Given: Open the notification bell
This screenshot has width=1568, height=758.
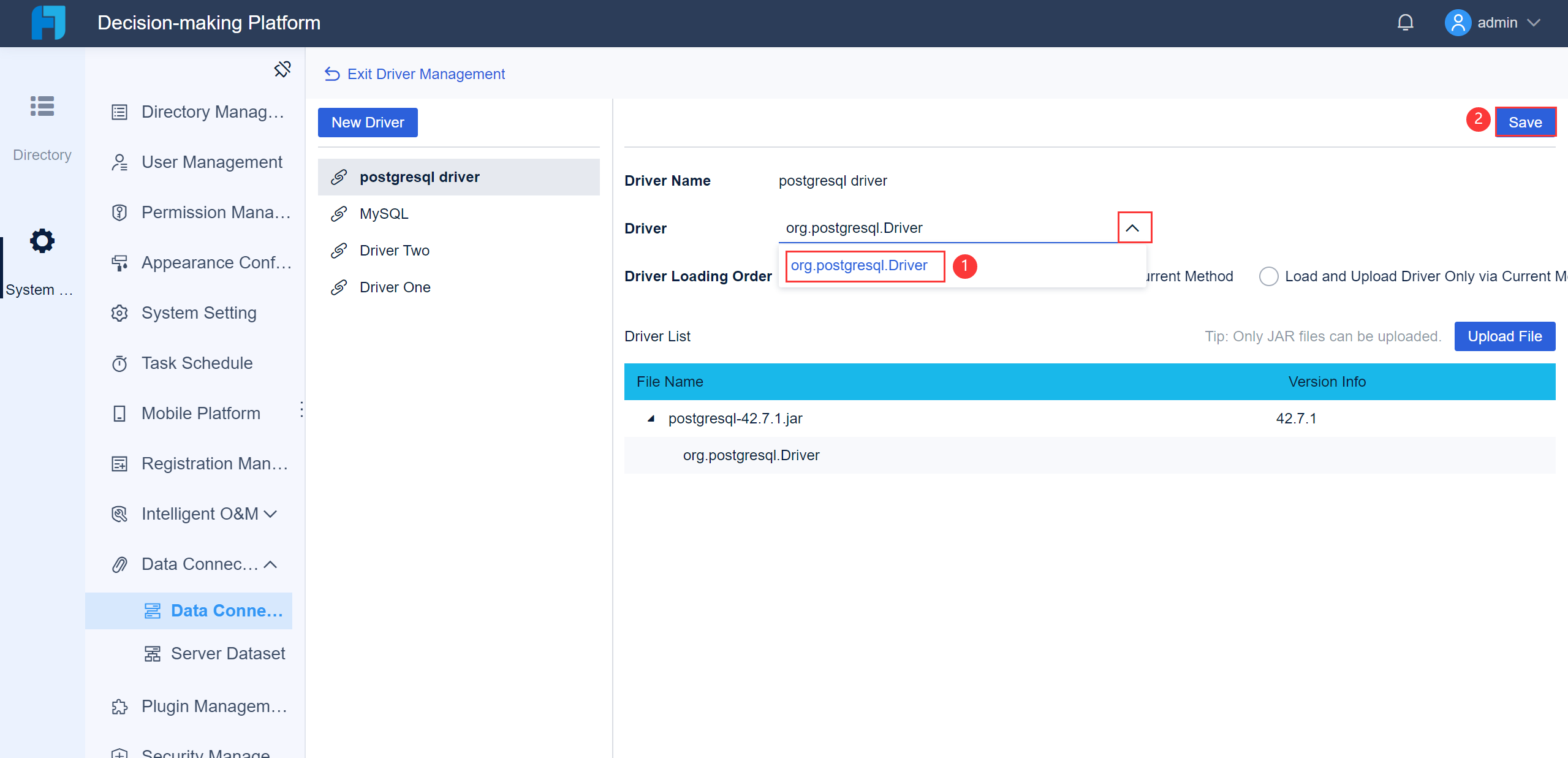Looking at the screenshot, I should coord(1404,22).
